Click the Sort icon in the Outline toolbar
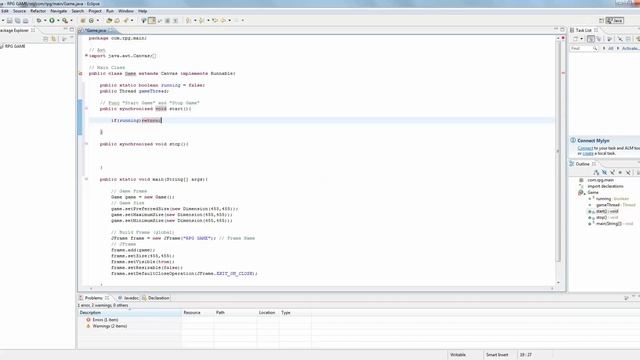Viewport: 640px width, 360px height. click(x=596, y=173)
